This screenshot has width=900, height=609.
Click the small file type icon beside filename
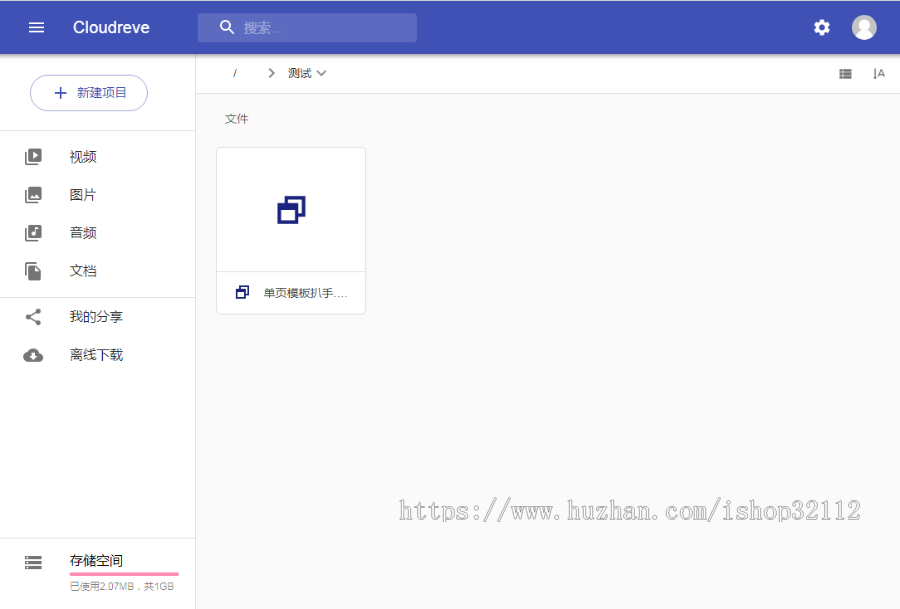242,293
